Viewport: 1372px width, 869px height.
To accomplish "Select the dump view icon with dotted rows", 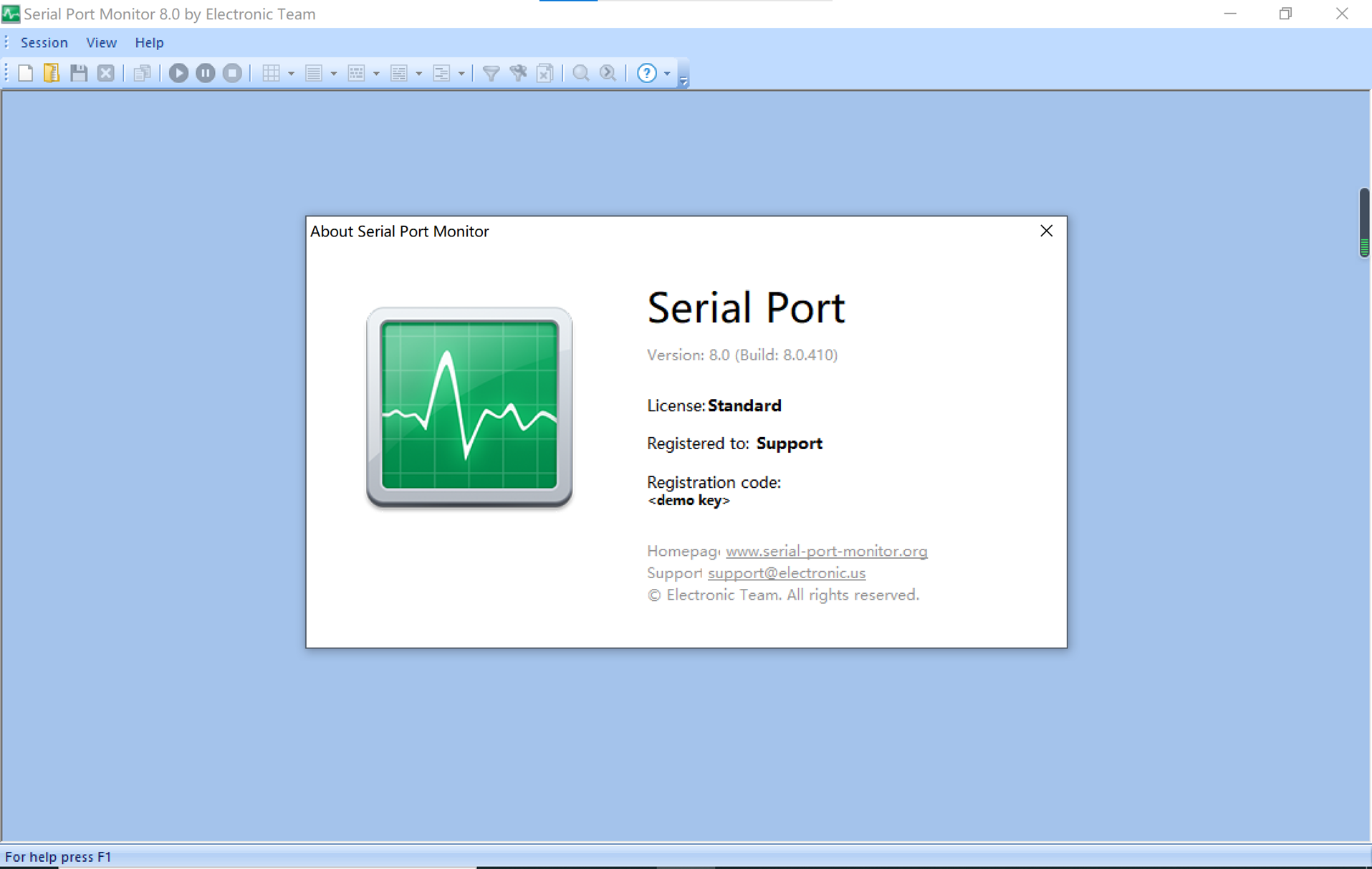I will [x=356, y=73].
